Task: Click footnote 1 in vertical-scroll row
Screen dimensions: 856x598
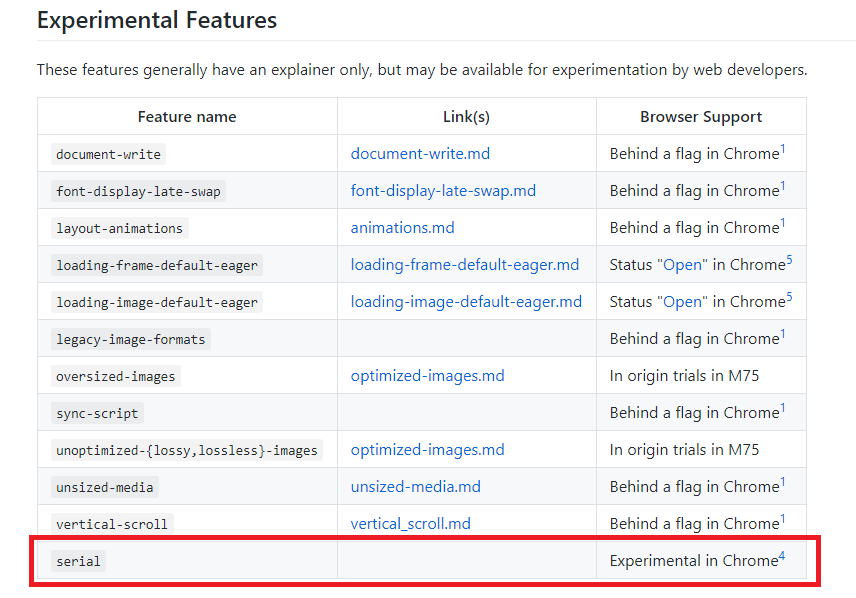Action: point(782,519)
